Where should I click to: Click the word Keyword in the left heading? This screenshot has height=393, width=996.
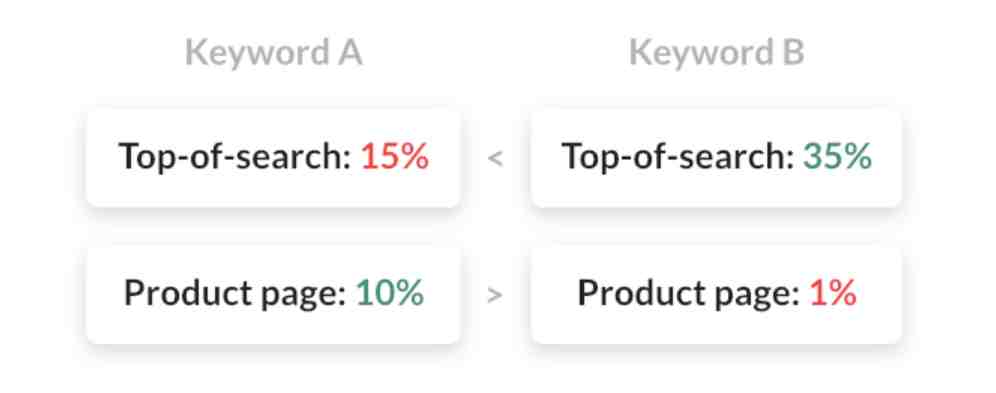(257, 54)
